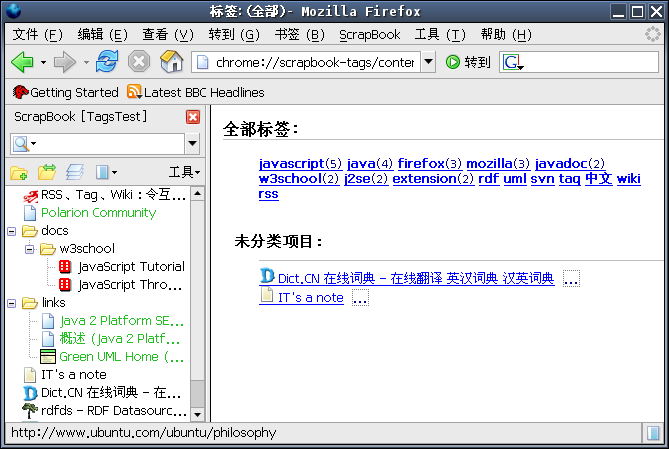
Task: Open the mozilla(3) tag link
Action: click(x=498, y=164)
